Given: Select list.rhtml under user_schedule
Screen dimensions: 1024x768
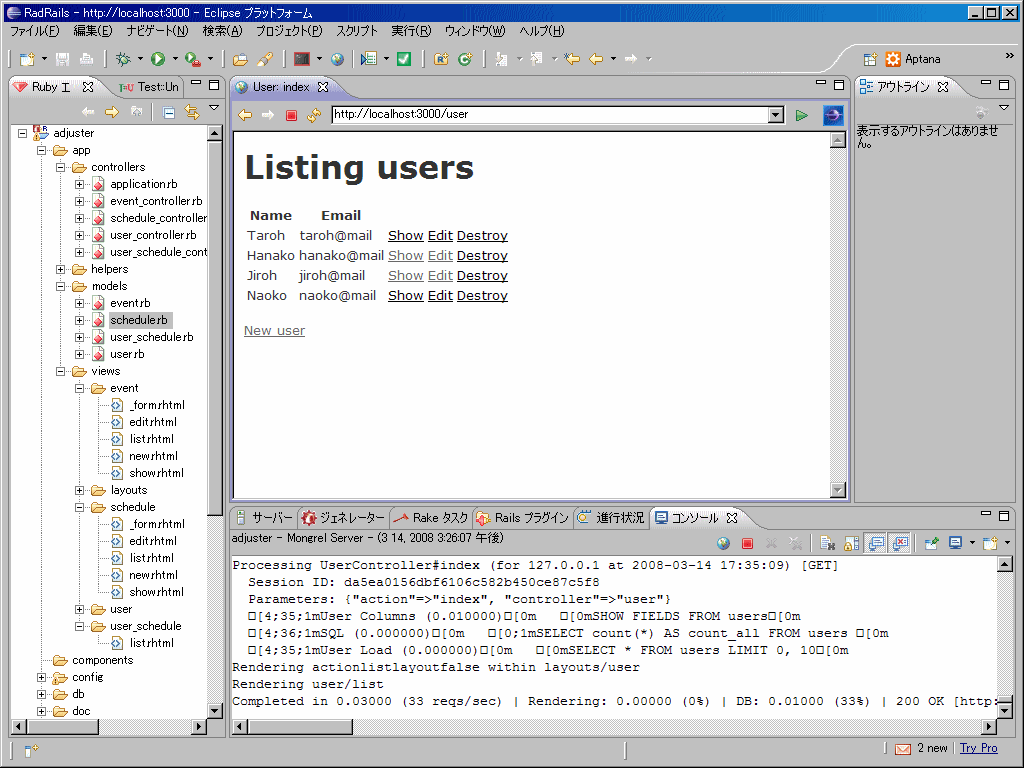Looking at the screenshot, I should point(152,643).
